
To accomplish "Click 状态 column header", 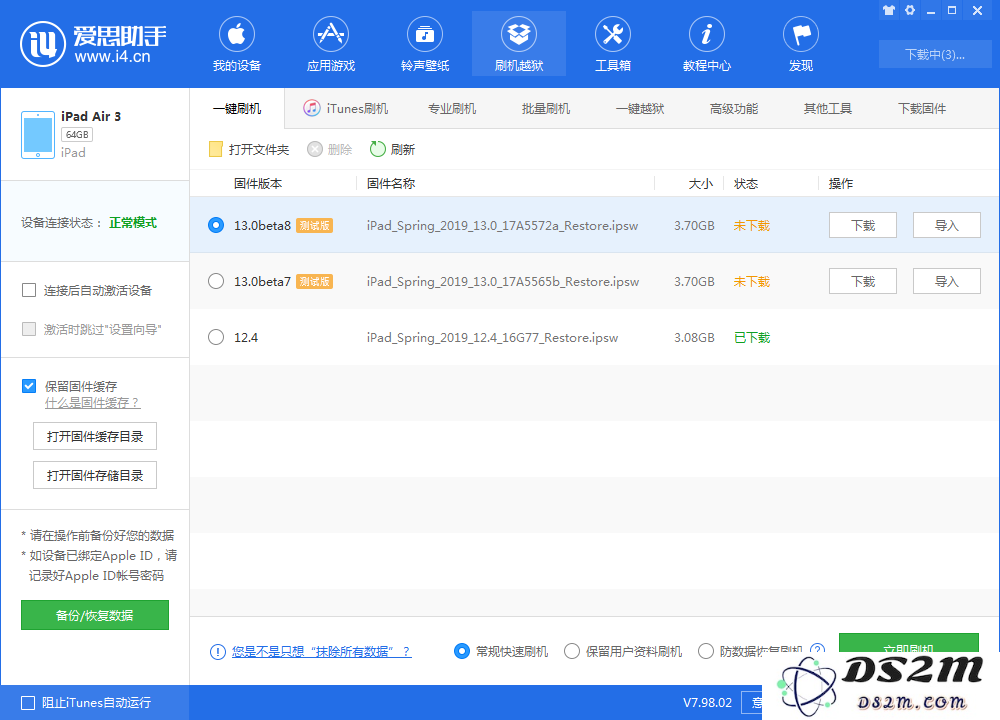I will pyautogui.click(x=746, y=184).
